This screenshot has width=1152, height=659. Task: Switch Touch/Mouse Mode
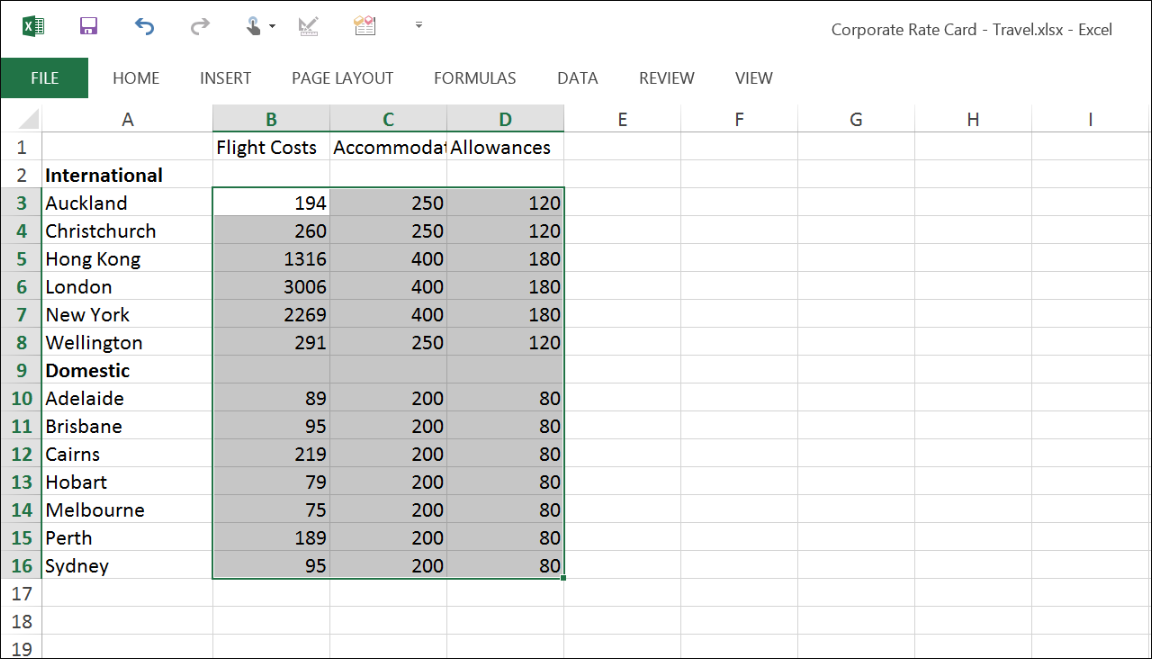click(x=253, y=25)
